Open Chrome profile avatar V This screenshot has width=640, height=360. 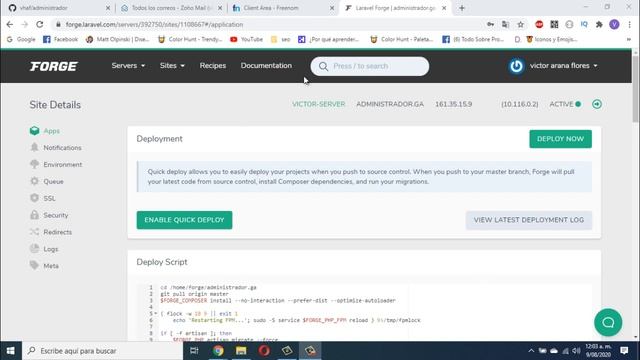click(614, 24)
